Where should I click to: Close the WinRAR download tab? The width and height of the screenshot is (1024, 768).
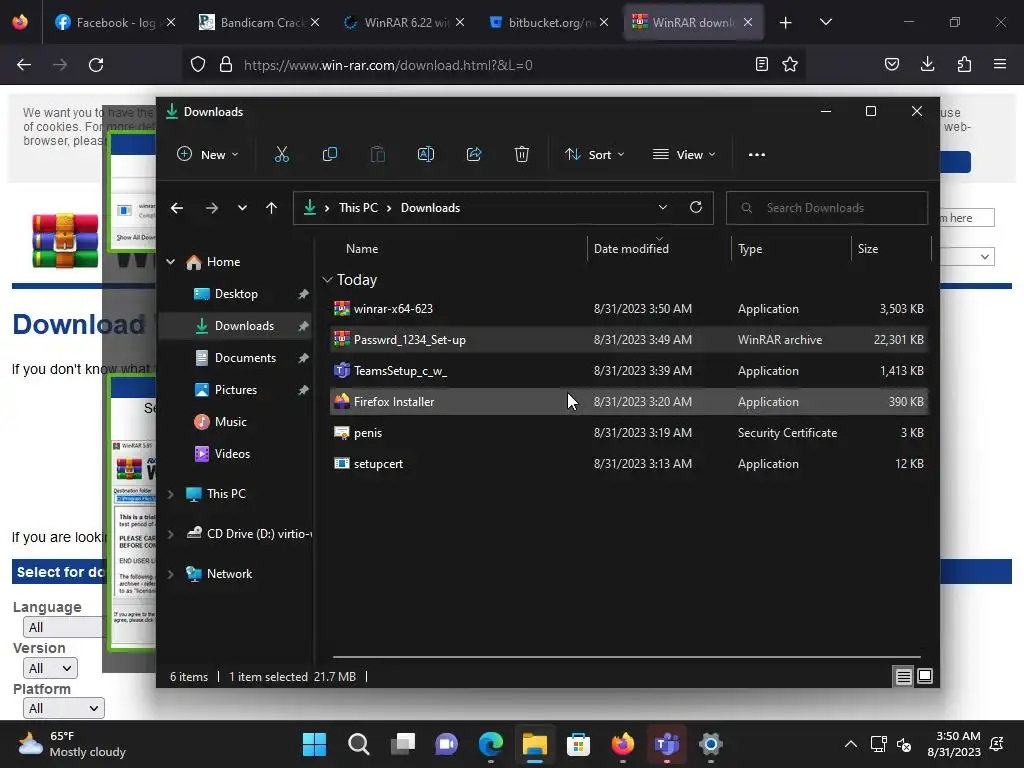click(748, 23)
